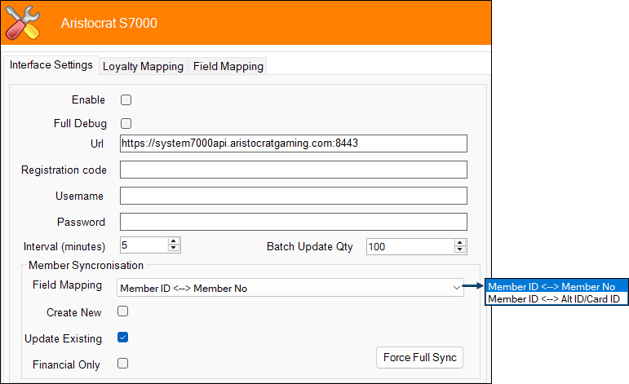
Task: Click the Registration code label
Action: coord(64,170)
